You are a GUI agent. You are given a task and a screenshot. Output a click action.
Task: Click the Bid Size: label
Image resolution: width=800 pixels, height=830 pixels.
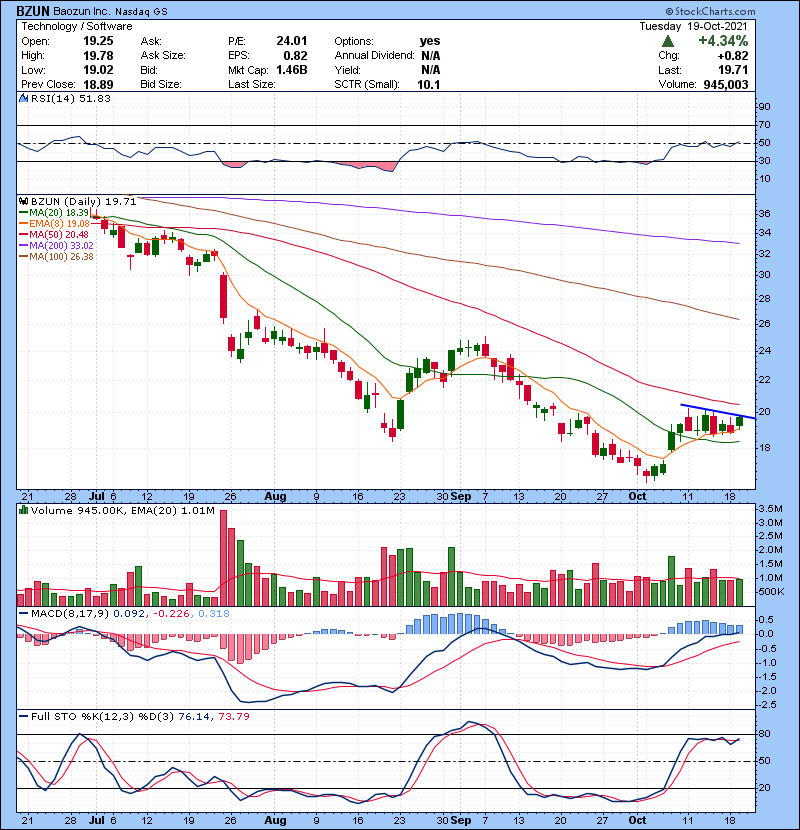[161, 84]
